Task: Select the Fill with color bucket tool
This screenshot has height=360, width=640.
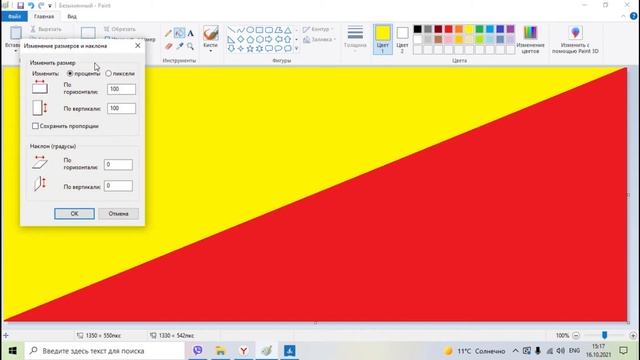Action: pos(179,33)
